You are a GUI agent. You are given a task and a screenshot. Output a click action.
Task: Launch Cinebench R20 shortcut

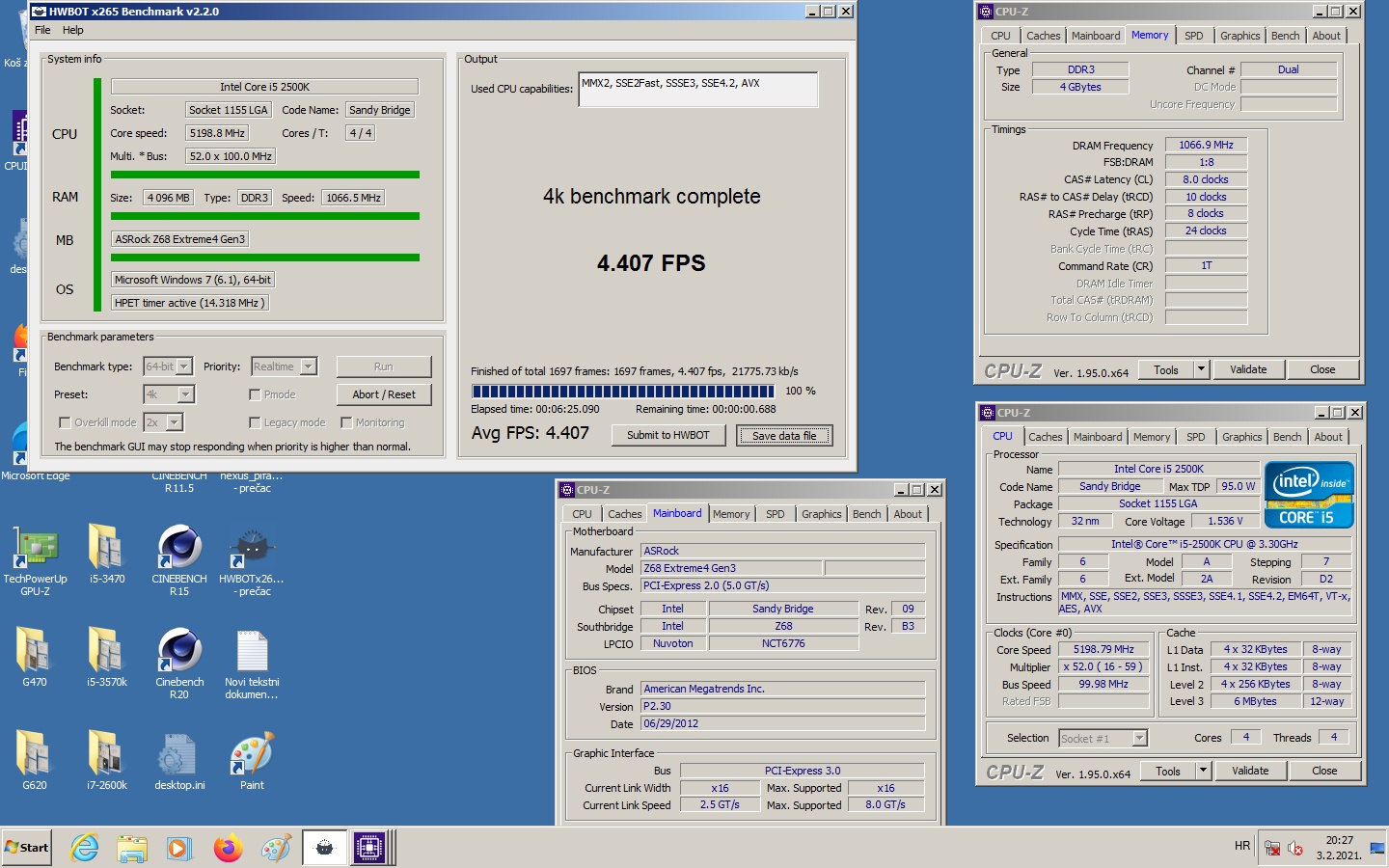[x=179, y=663]
